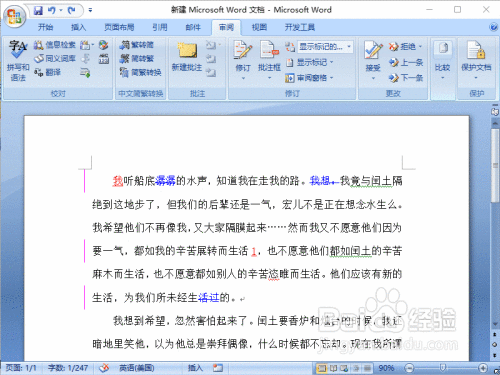Open the Office button menu
Viewport: 500px width, 375px height.
coord(14,16)
